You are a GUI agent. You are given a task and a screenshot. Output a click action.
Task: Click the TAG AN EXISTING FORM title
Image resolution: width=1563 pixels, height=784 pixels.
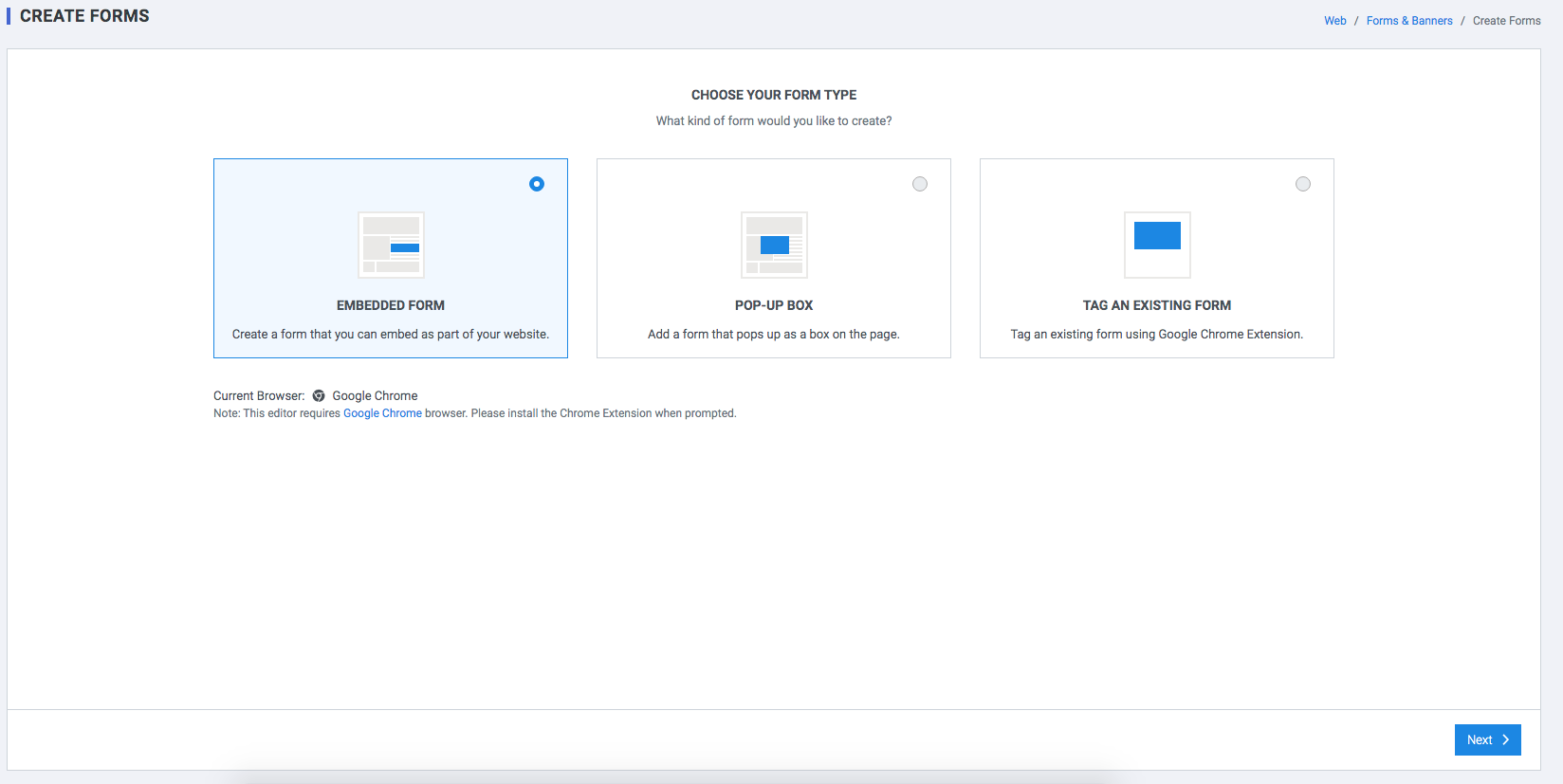pos(1157,305)
